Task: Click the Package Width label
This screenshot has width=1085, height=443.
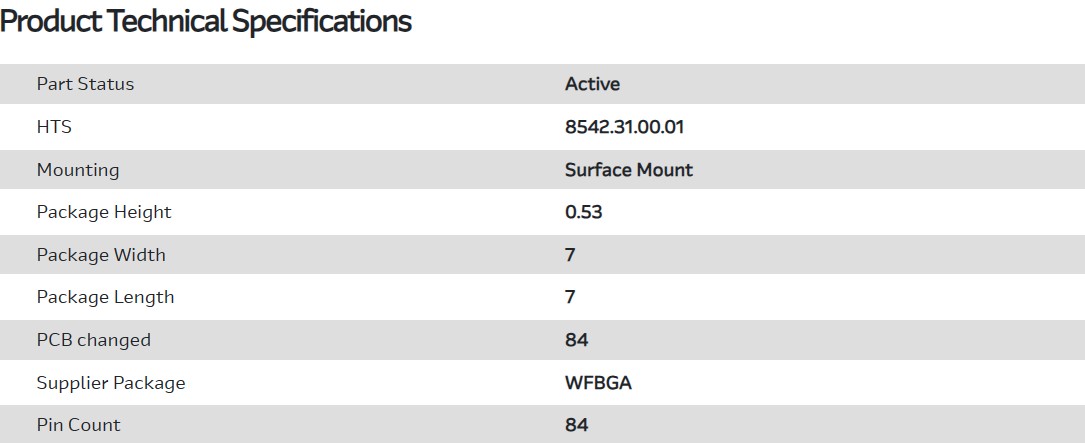Action: (x=101, y=255)
